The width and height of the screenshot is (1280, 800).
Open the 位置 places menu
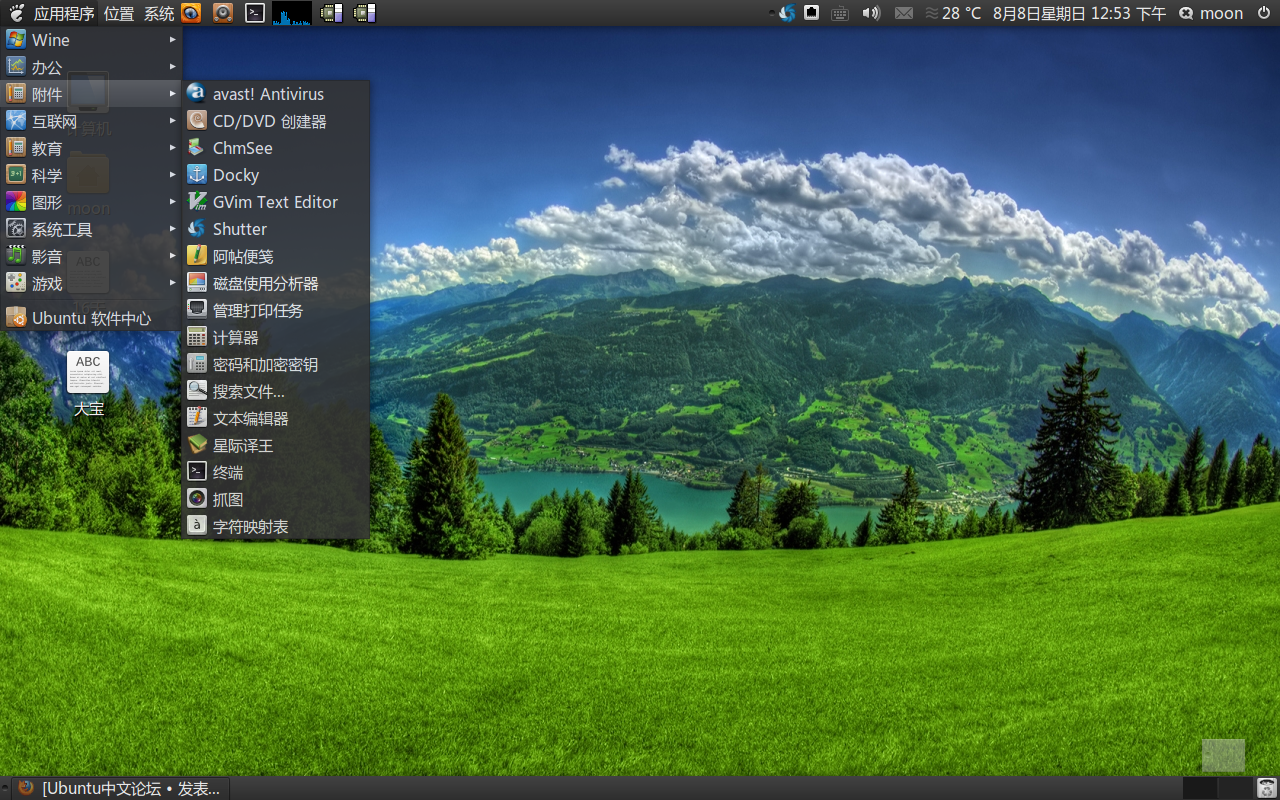tap(119, 13)
